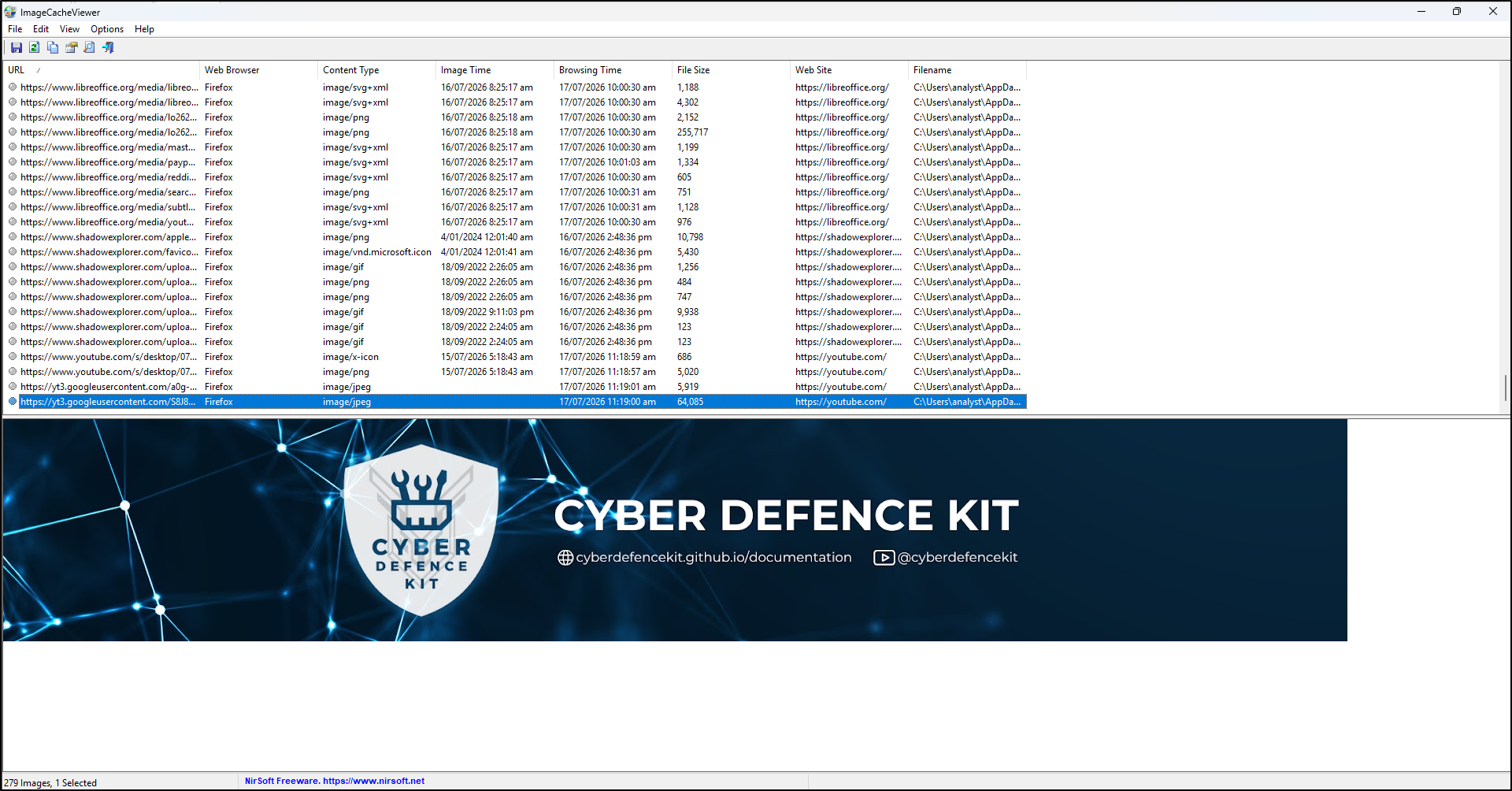
Task: Select the libreoffice media/mast... URL row
Action: pyautogui.click(x=515, y=147)
